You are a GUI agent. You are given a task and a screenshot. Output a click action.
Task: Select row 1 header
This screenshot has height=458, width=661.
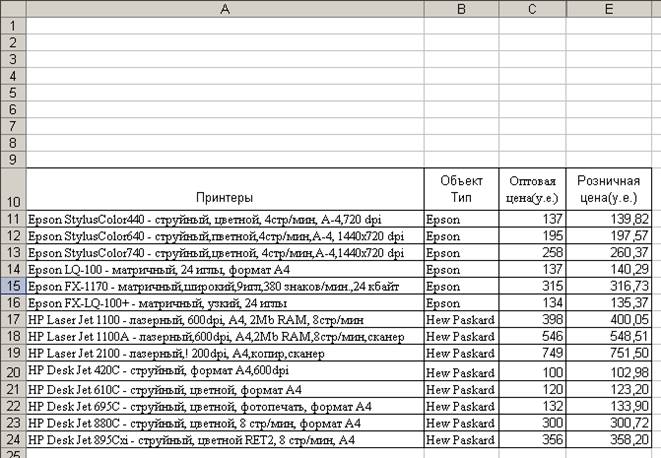pos(12,24)
